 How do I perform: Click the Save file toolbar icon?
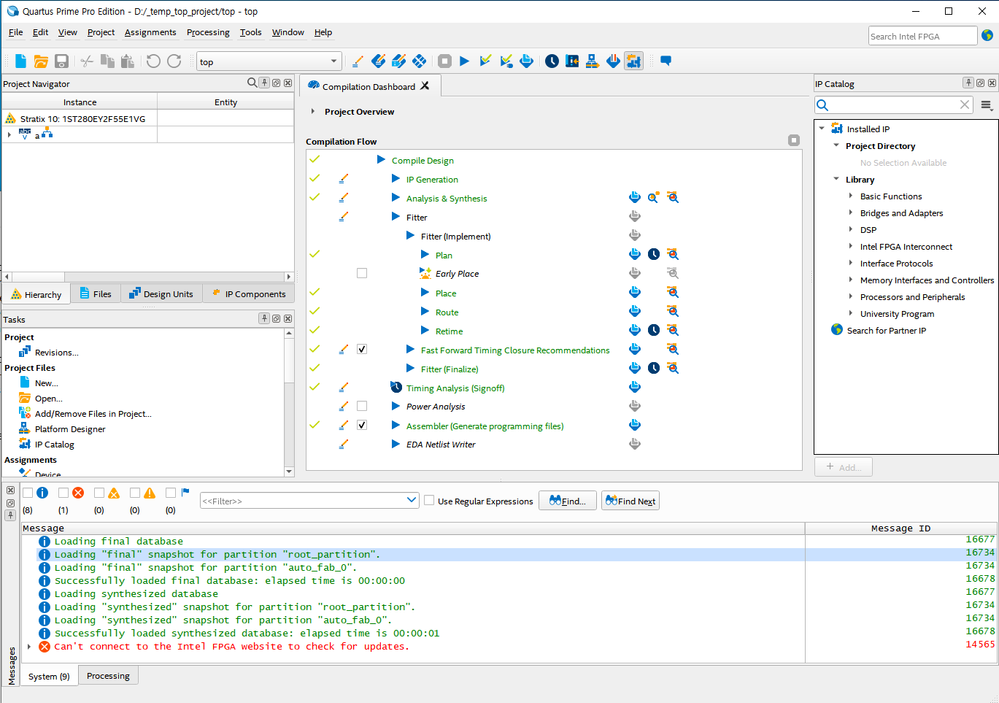(x=62, y=62)
